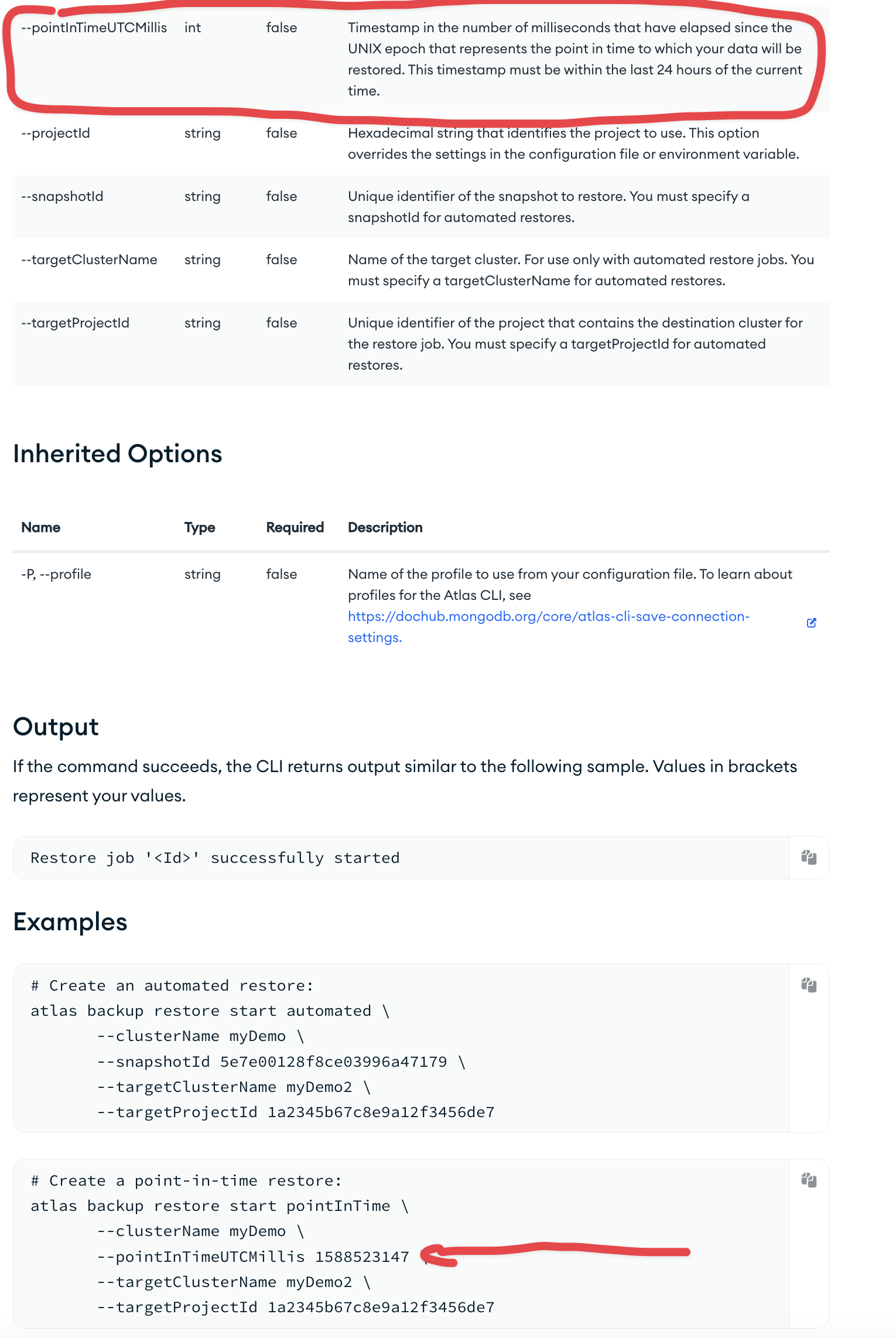
Task: Click the 1588523147 timestamp value
Action: tap(362, 1257)
